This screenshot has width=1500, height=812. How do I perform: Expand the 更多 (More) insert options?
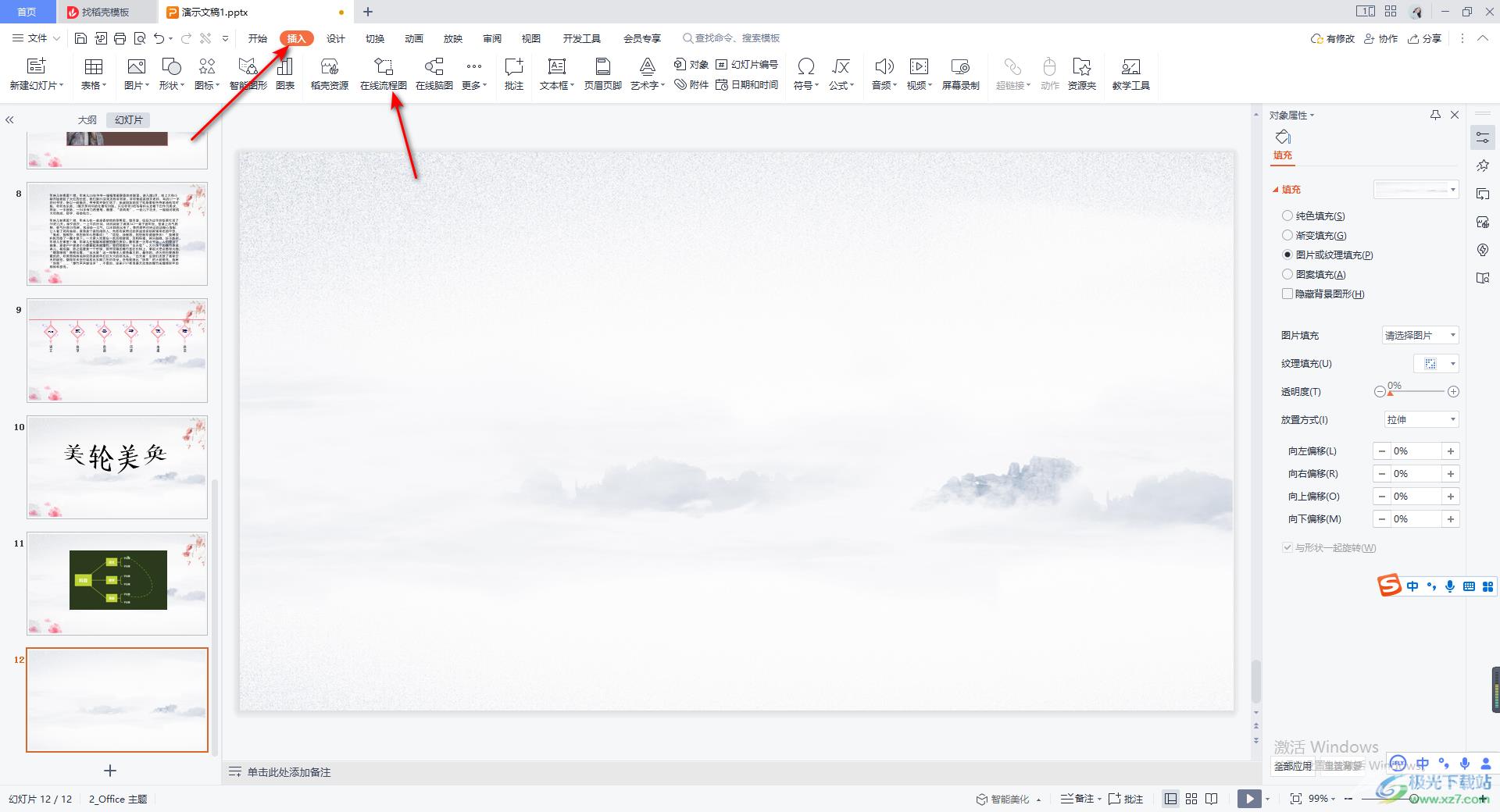pos(473,74)
